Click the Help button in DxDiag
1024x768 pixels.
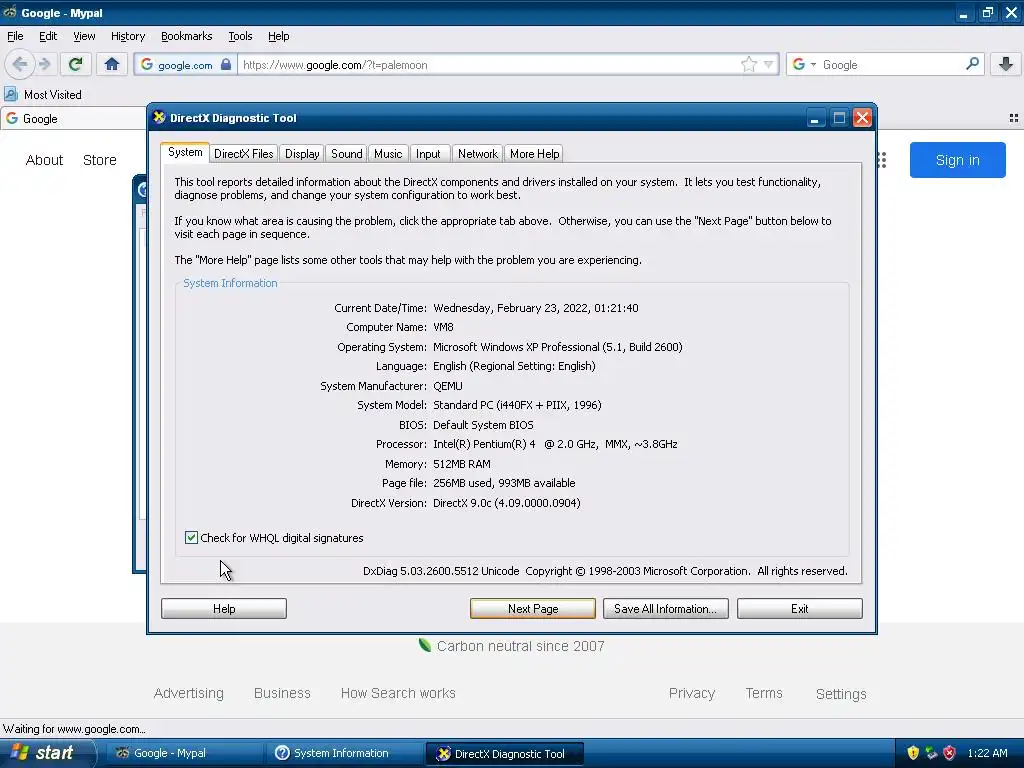coord(224,609)
